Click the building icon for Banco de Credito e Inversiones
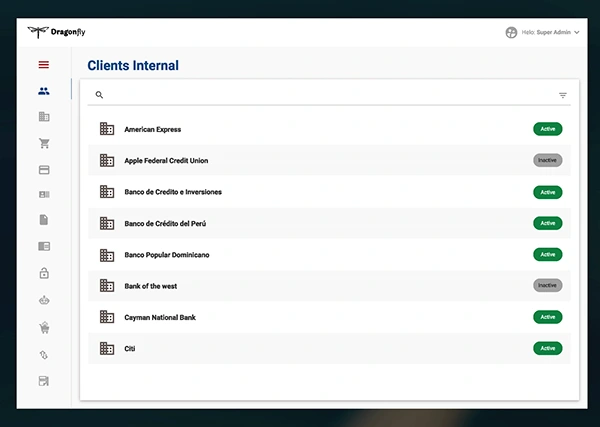Viewport: 600px width, 427px height. (x=107, y=192)
